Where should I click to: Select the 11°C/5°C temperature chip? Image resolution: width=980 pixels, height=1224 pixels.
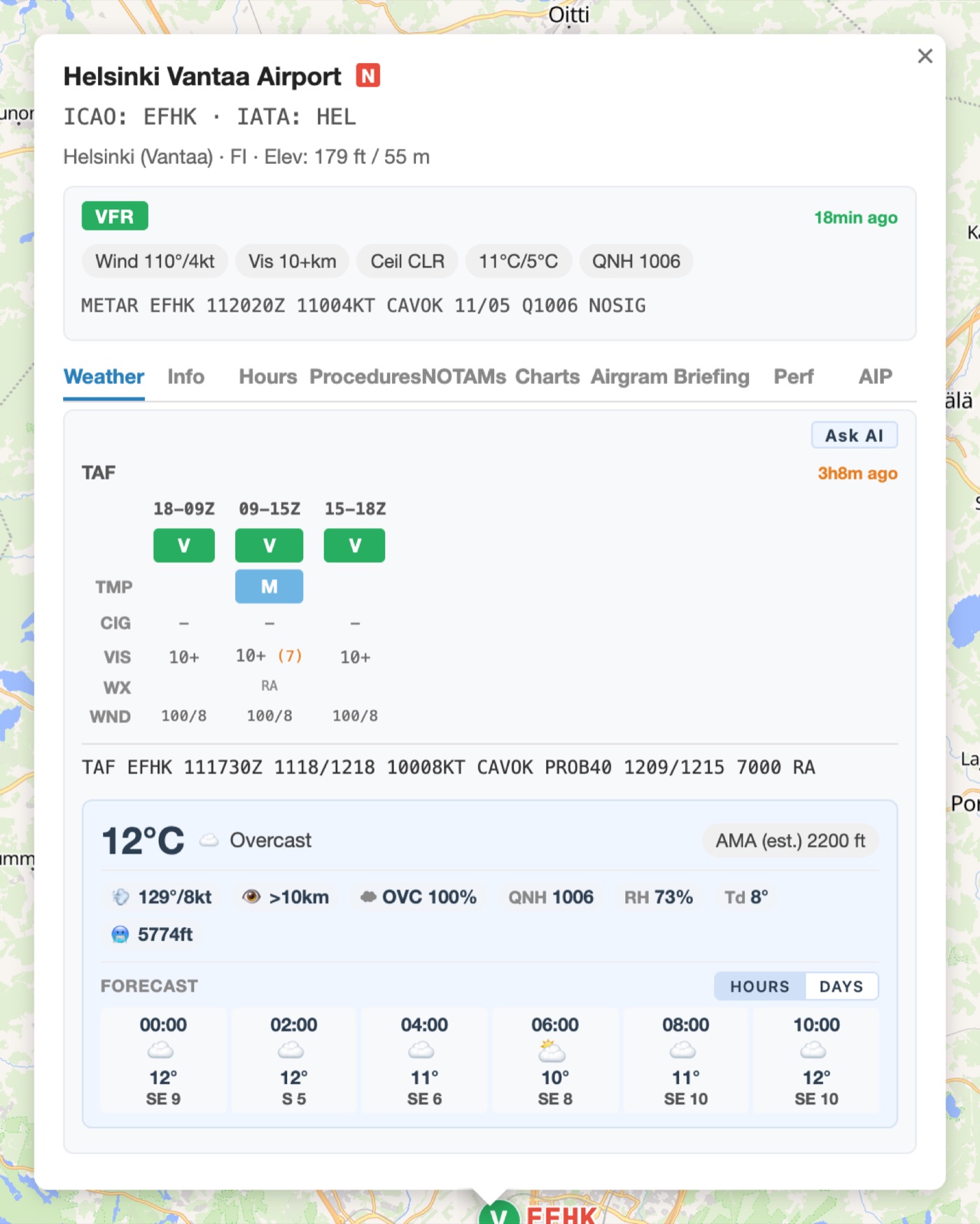coord(519,261)
